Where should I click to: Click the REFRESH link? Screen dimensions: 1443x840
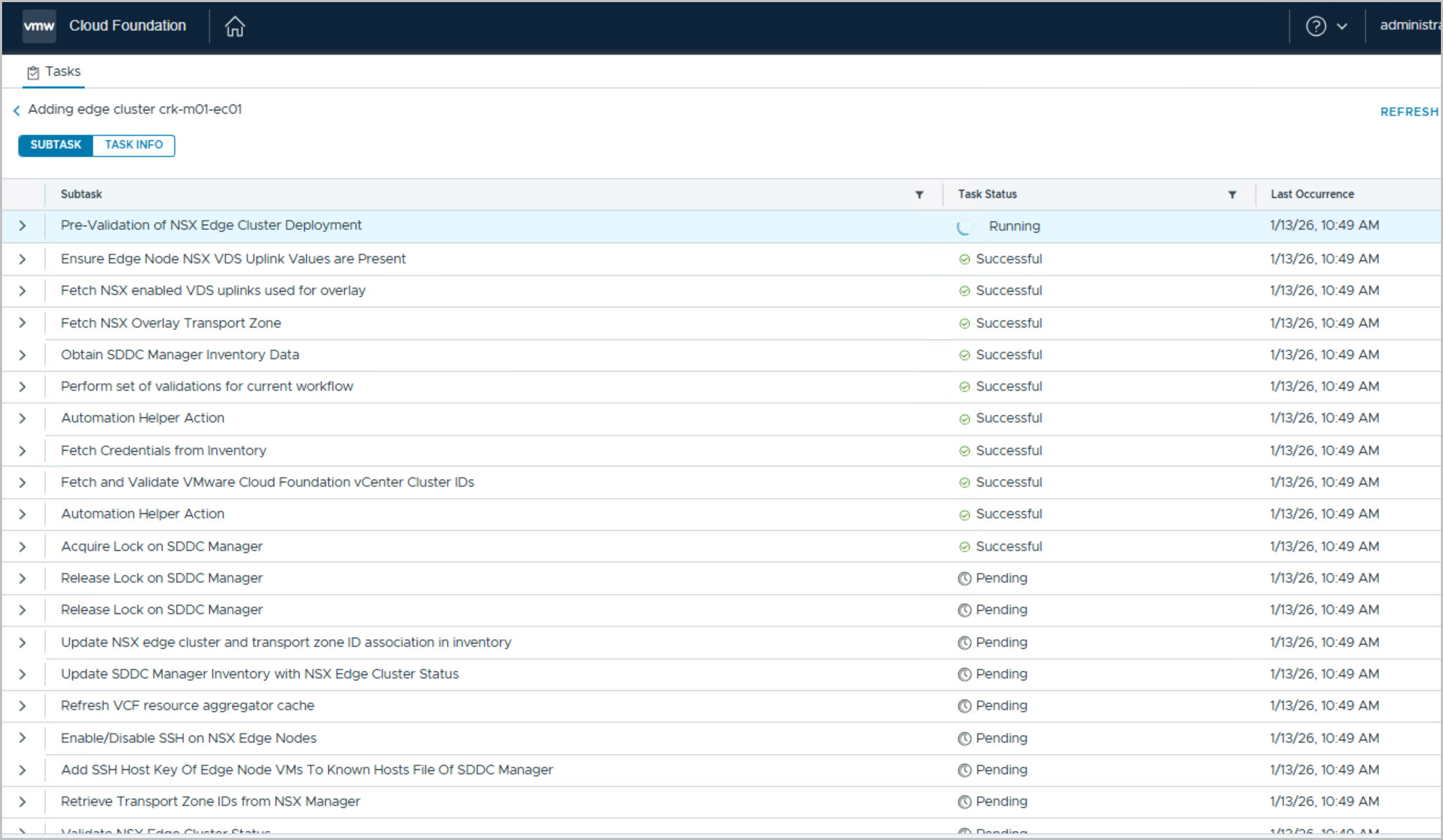tap(1409, 112)
